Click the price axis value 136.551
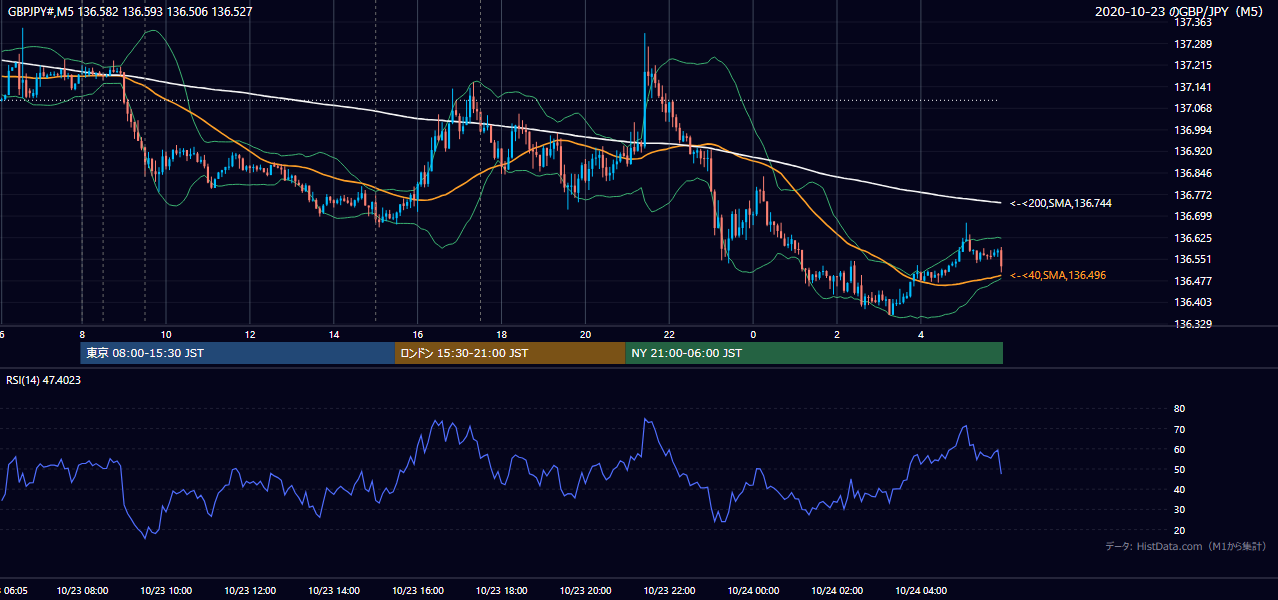1278x600 pixels. 1193,259
